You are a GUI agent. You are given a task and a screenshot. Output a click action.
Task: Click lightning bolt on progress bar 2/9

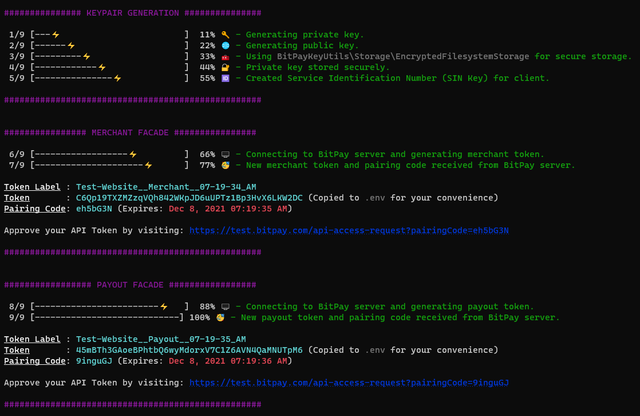(71, 45)
